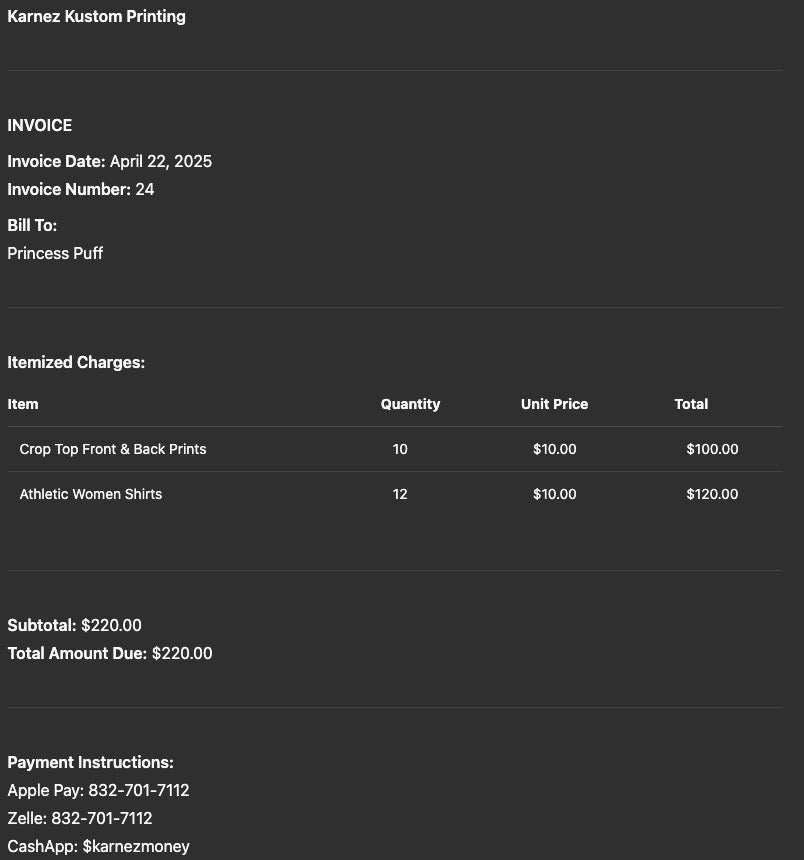Image resolution: width=804 pixels, height=860 pixels.
Task: Click the Apple Pay phone number
Action: pos(135,790)
